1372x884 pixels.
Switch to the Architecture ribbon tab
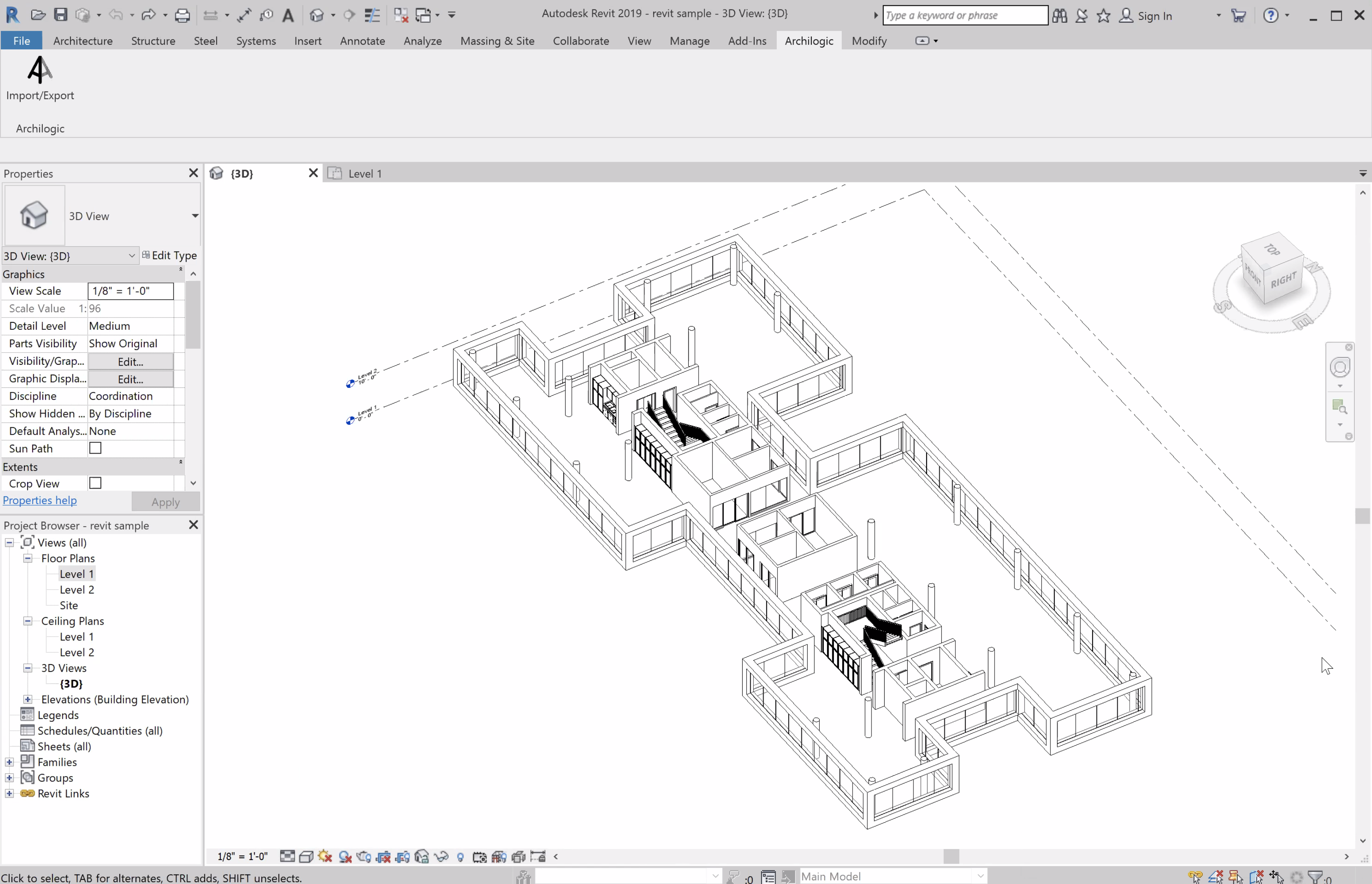click(x=83, y=41)
